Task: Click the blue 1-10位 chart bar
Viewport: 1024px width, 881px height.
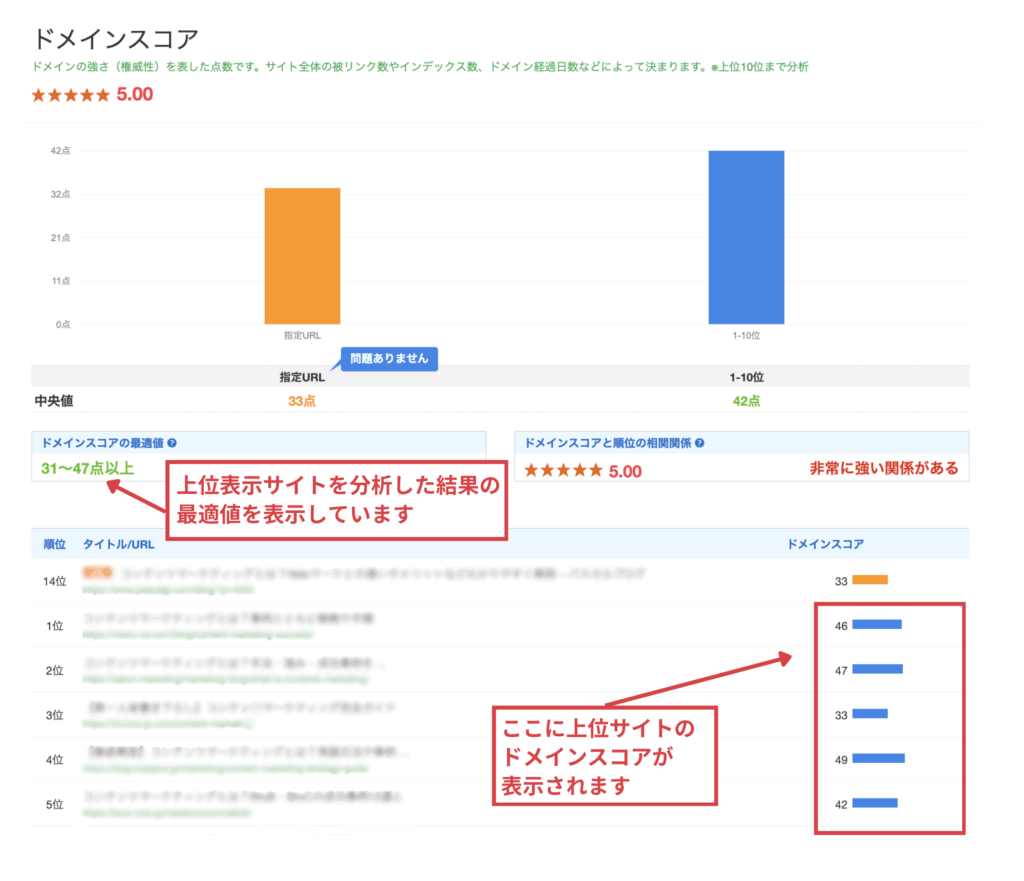Action: pyautogui.click(x=746, y=237)
